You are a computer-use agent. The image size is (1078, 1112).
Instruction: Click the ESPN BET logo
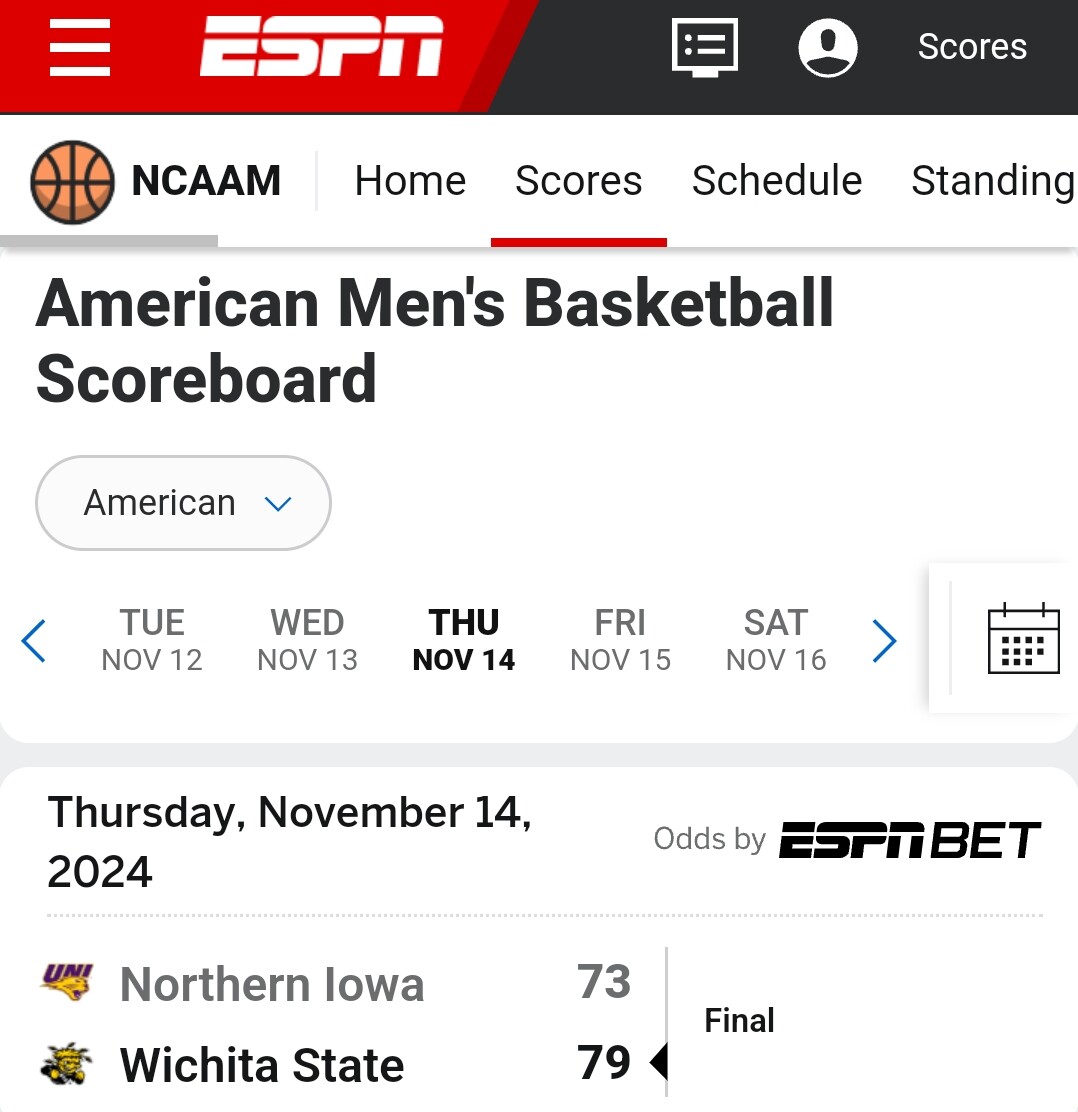[910, 840]
